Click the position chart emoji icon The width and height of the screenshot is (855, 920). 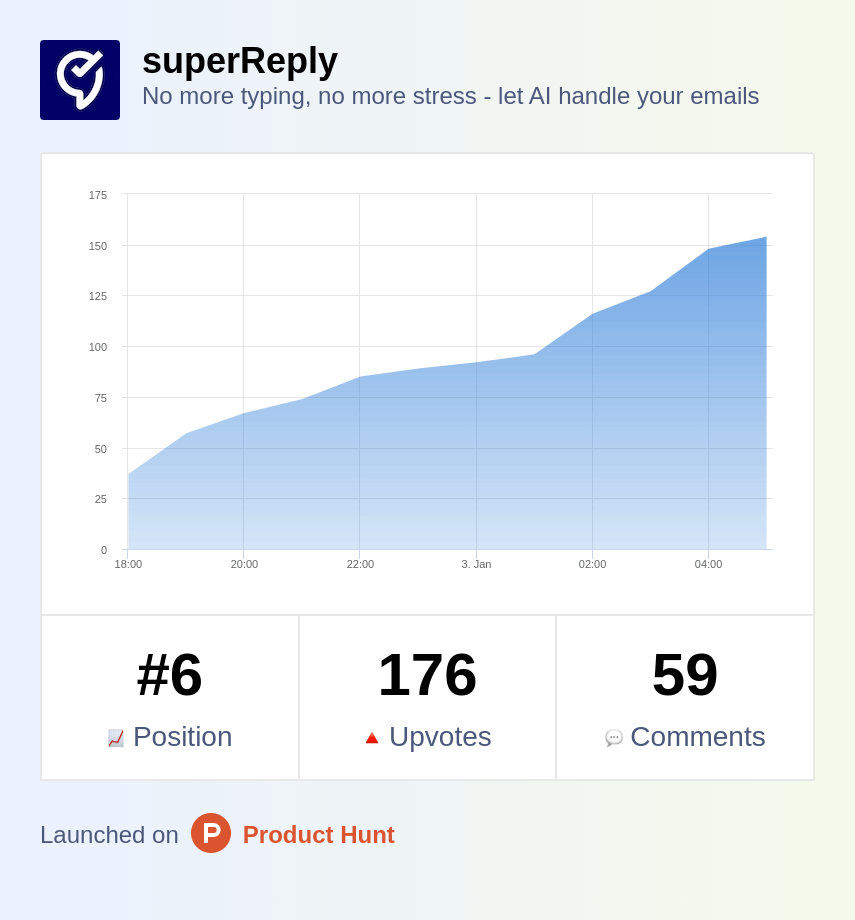pos(116,738)
